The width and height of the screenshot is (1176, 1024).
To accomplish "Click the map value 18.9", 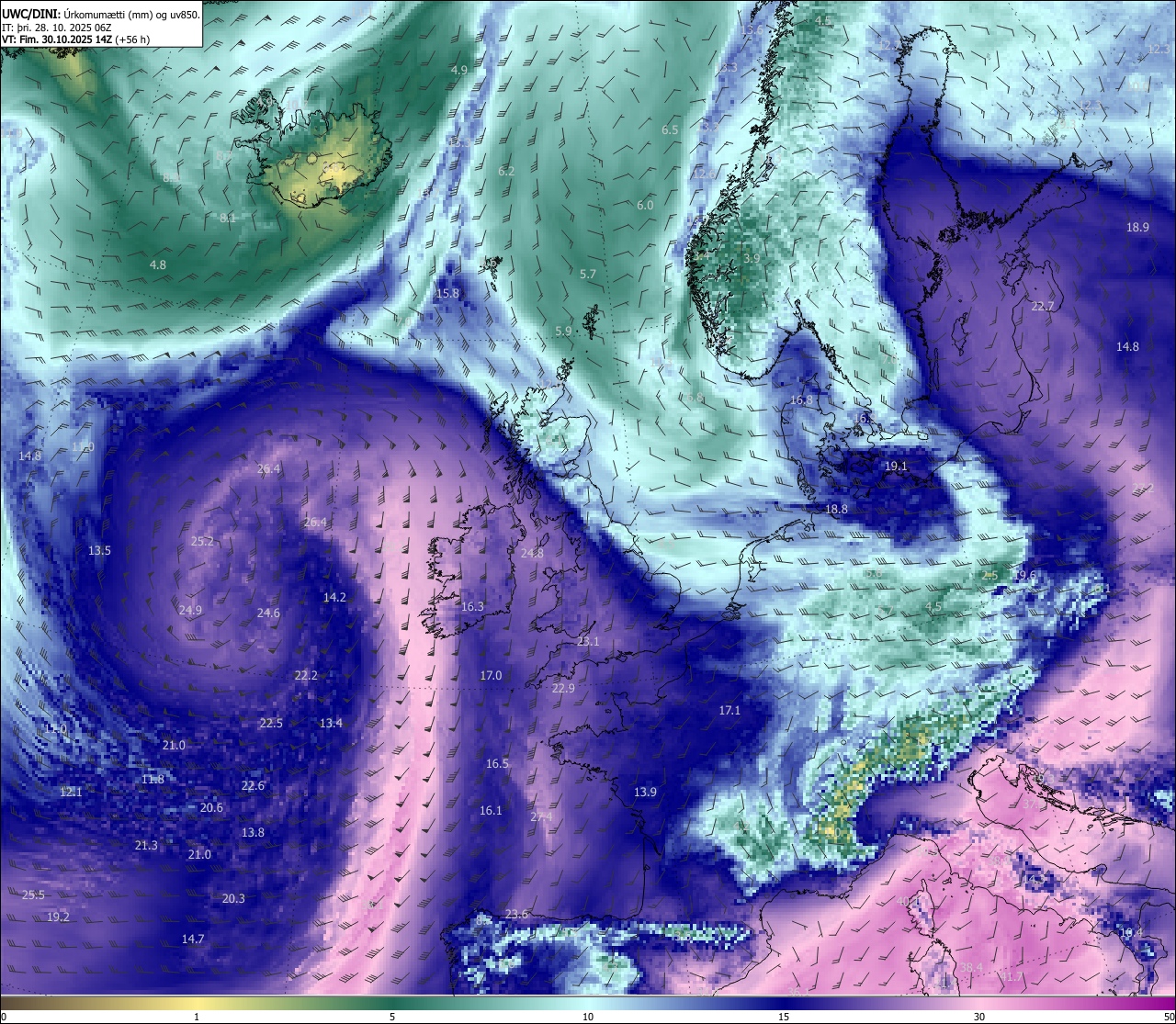I will [1137, 227].
